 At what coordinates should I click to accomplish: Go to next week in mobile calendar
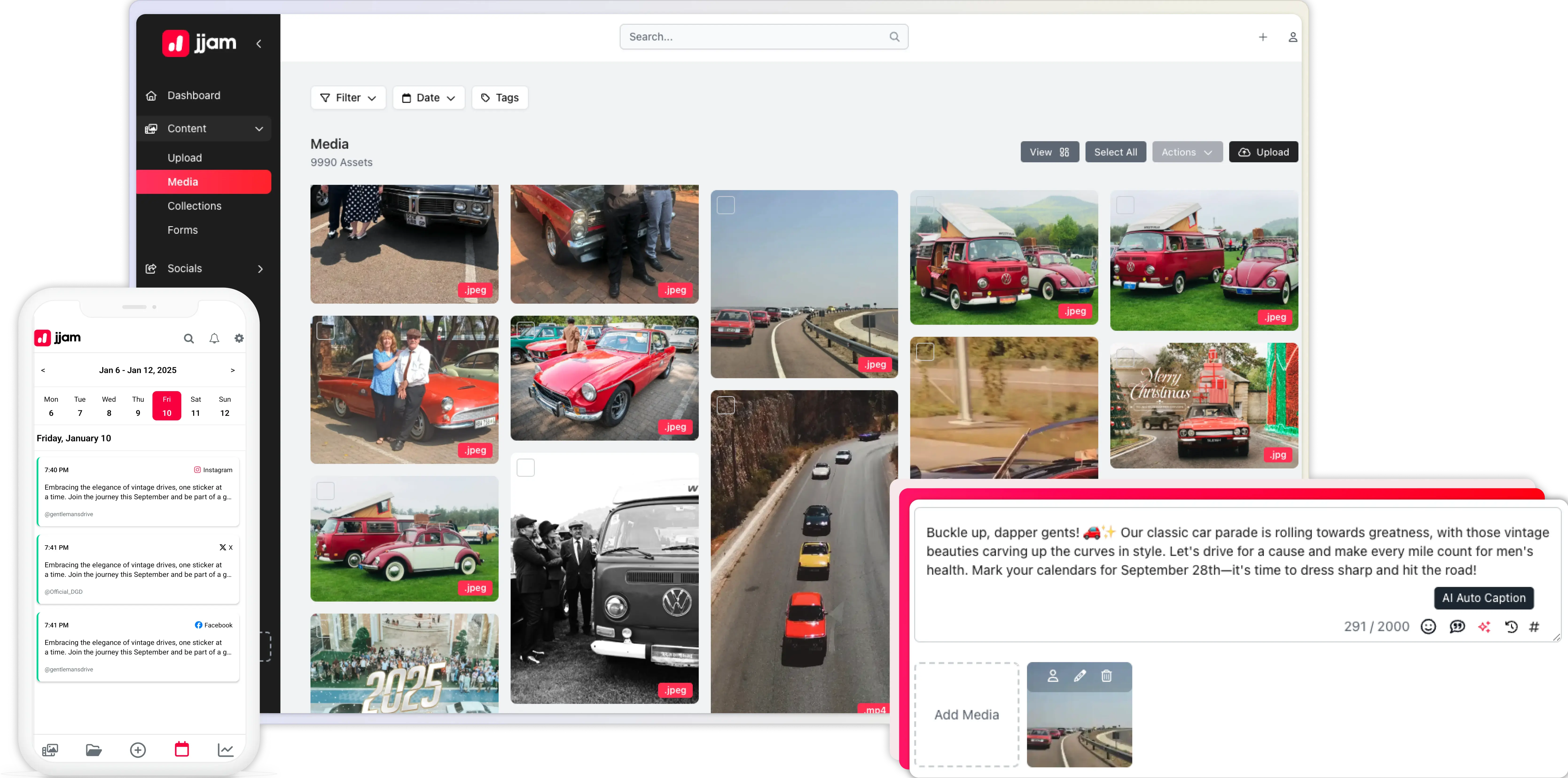point(233,370)
